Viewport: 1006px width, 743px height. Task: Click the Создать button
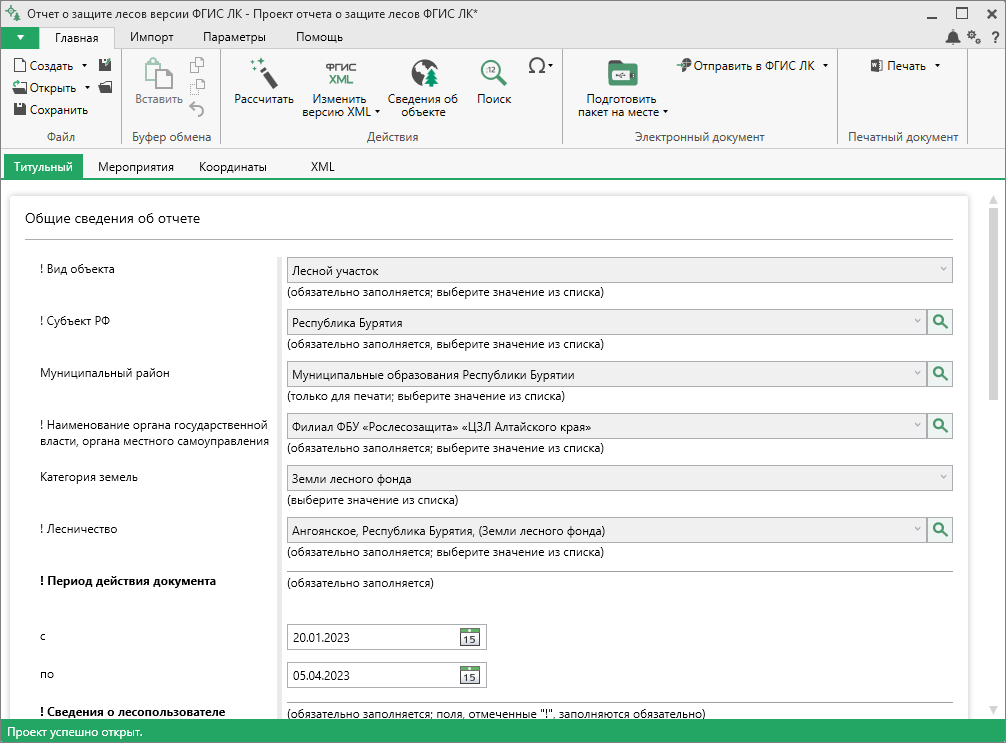[44, 65]
